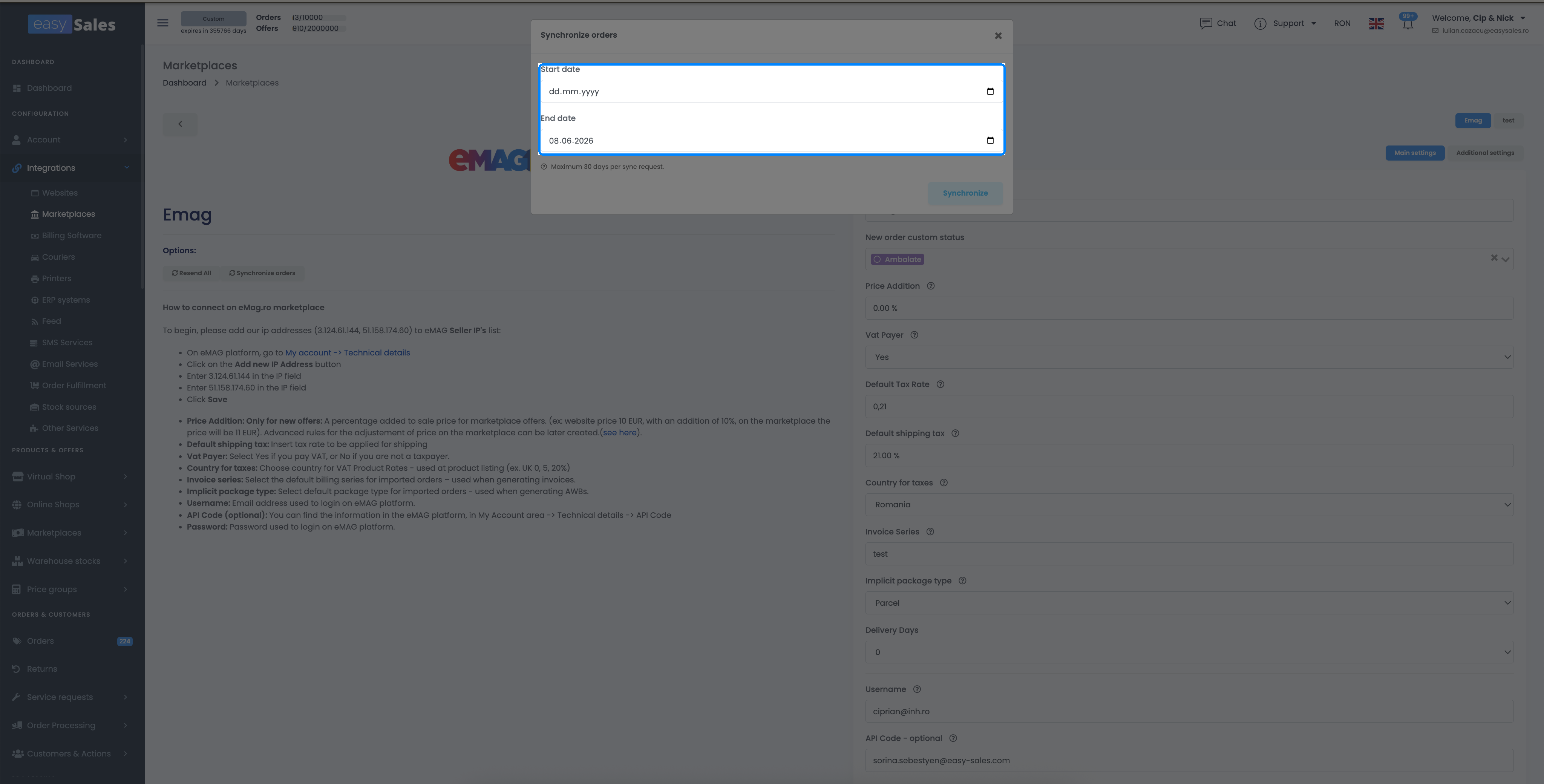The width and height of the screenshot is (1544, 784).
Task: Click the Order Fulfillment icon
Action: tap(35, 386)
